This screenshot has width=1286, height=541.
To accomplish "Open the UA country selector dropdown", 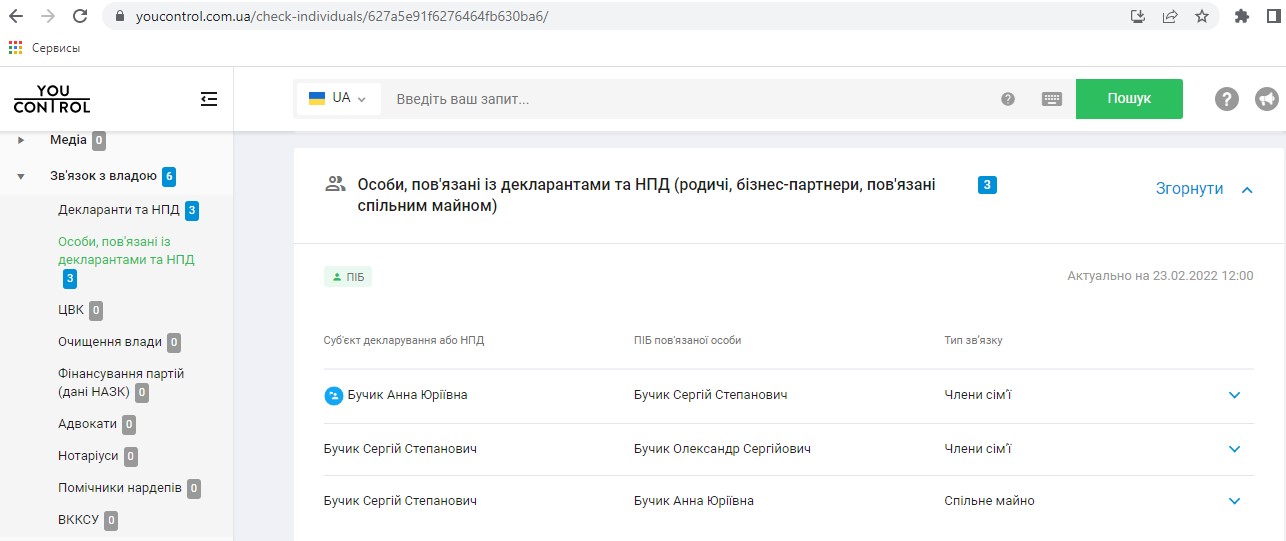I will (338, 99).
